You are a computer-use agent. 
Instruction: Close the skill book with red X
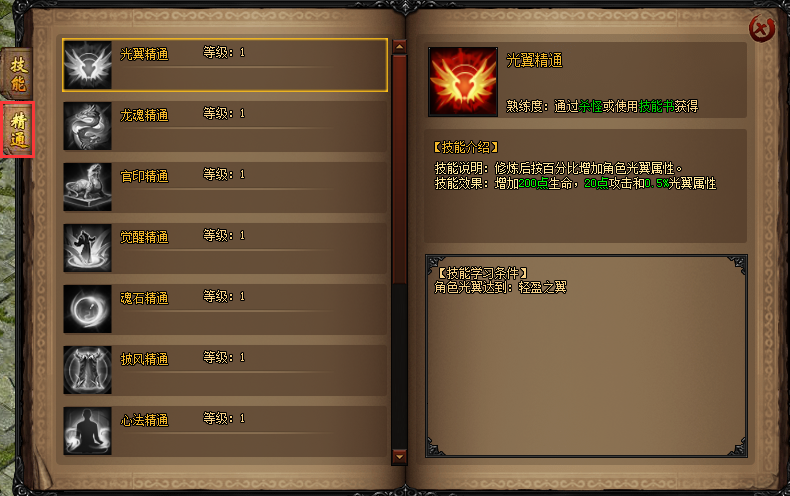point(761,28)
